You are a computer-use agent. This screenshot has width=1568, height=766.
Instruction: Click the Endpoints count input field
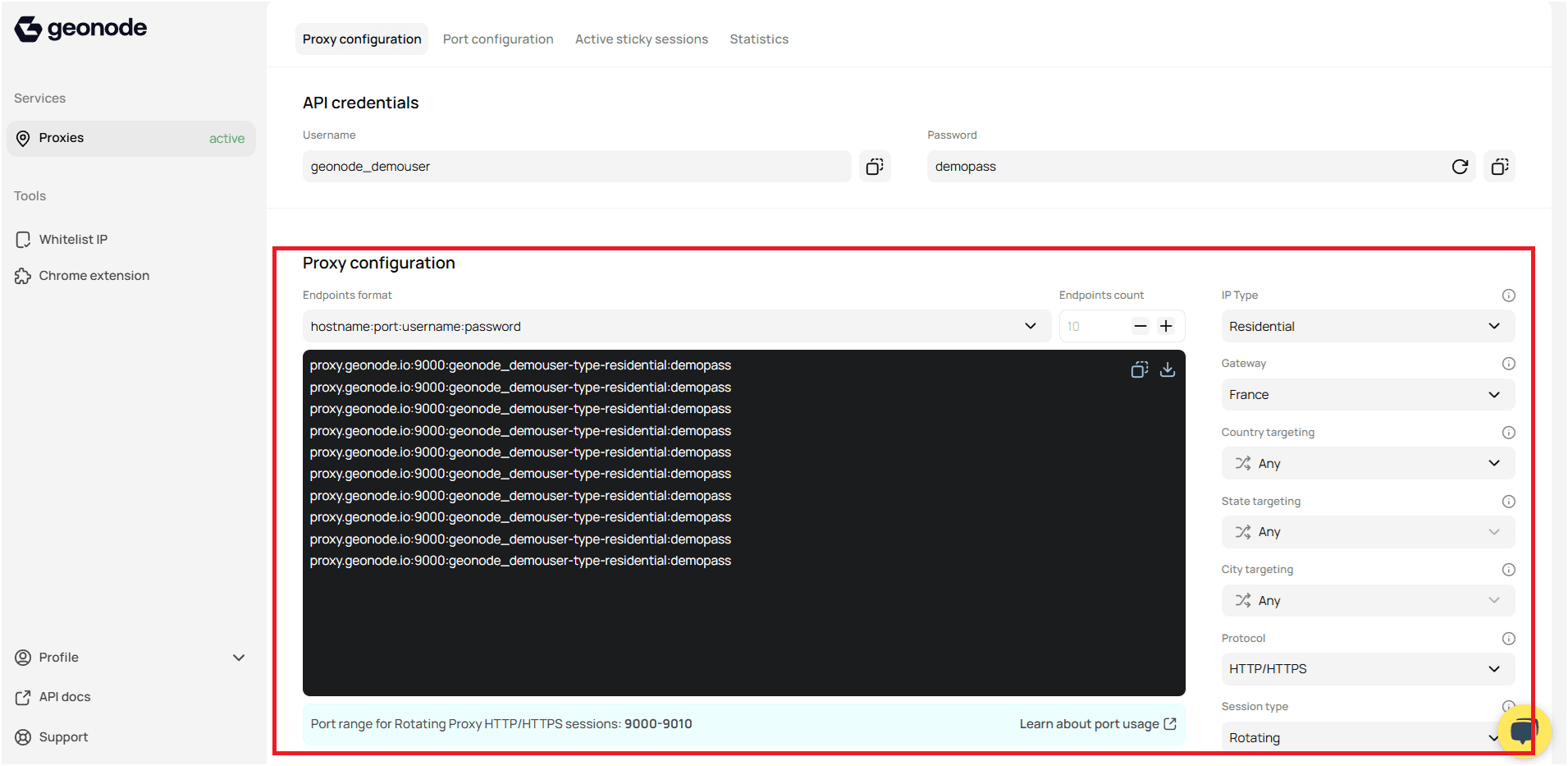(1091, 326)
